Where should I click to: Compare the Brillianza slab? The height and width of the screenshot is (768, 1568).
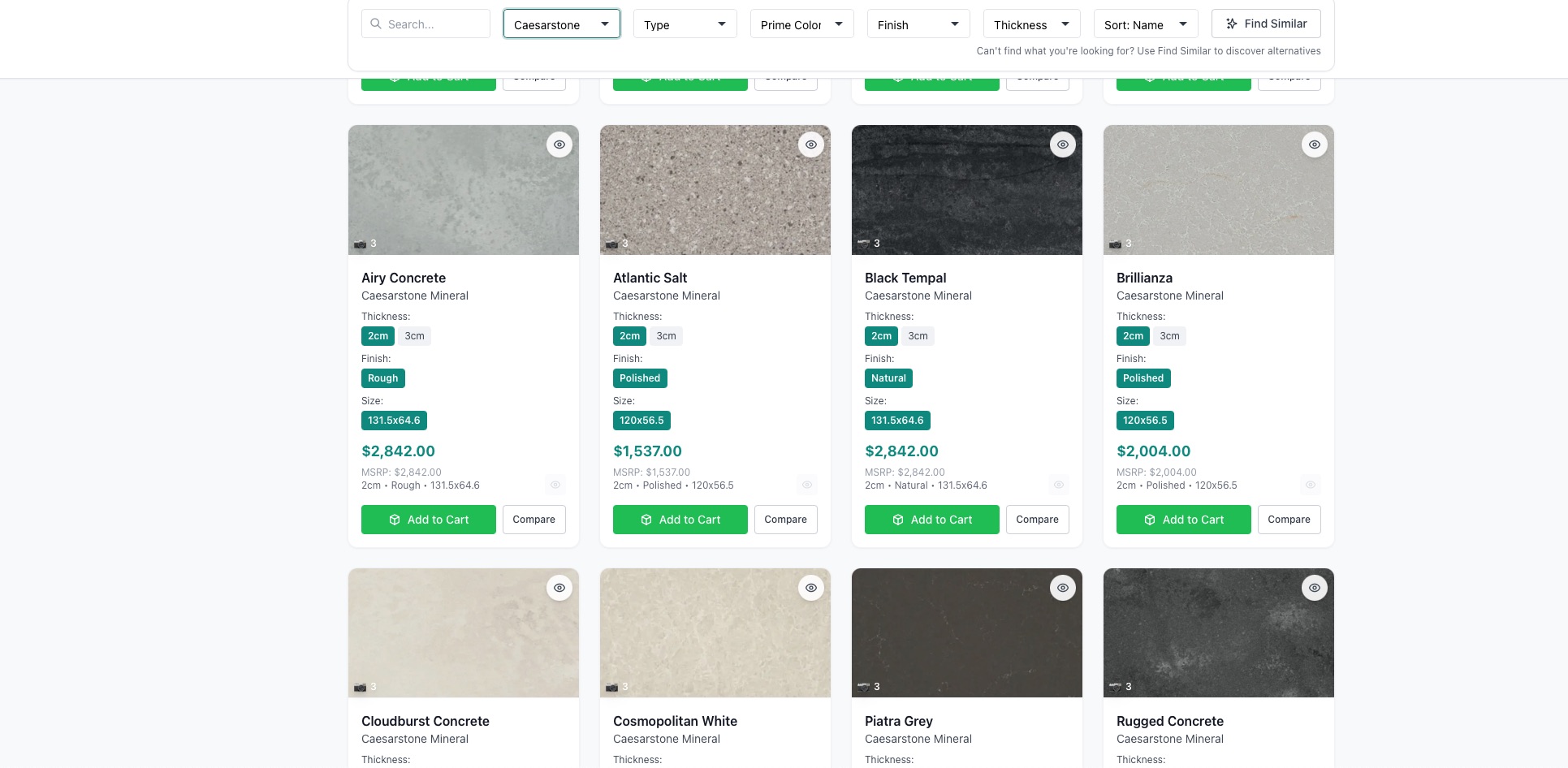(x=1289, y=520)
